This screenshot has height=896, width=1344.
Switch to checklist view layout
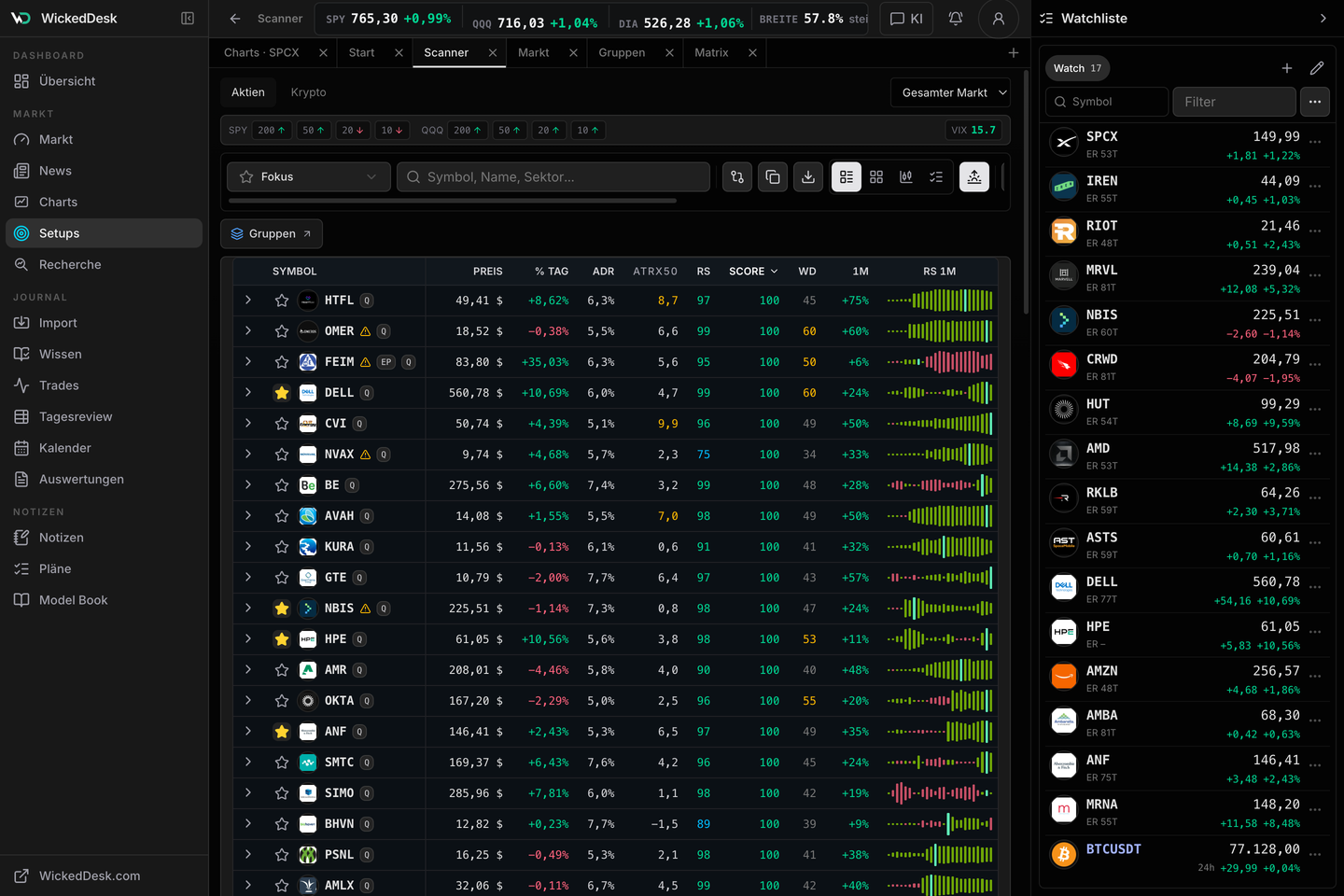point(936,176)
